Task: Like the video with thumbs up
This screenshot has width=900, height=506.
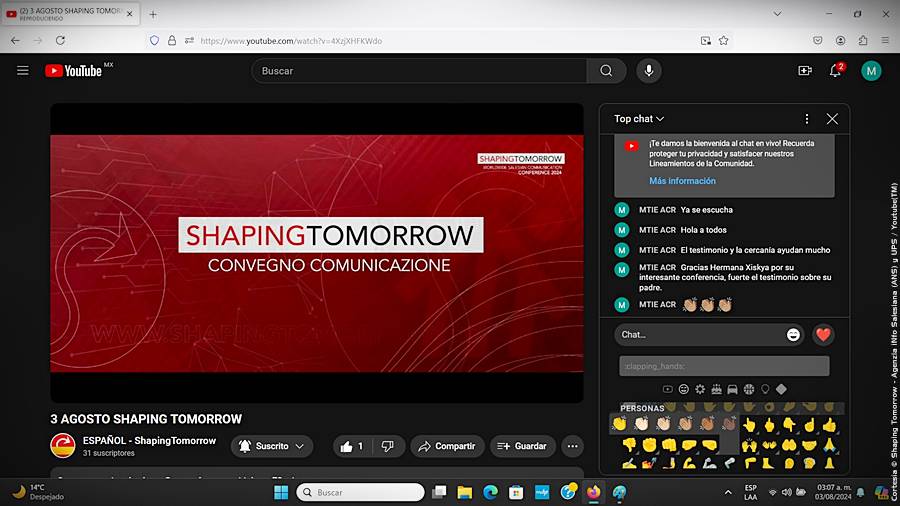Action: tap(352, 446)
